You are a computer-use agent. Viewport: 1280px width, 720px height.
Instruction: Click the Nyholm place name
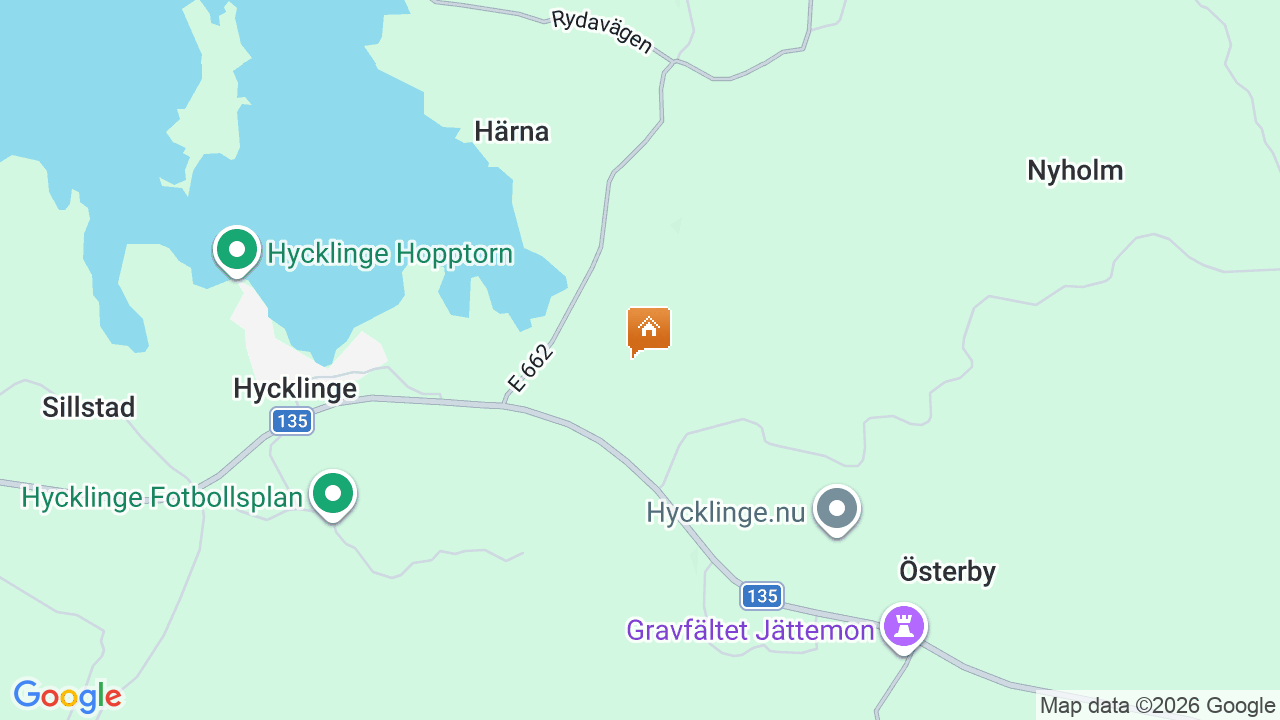(1075, 170)
